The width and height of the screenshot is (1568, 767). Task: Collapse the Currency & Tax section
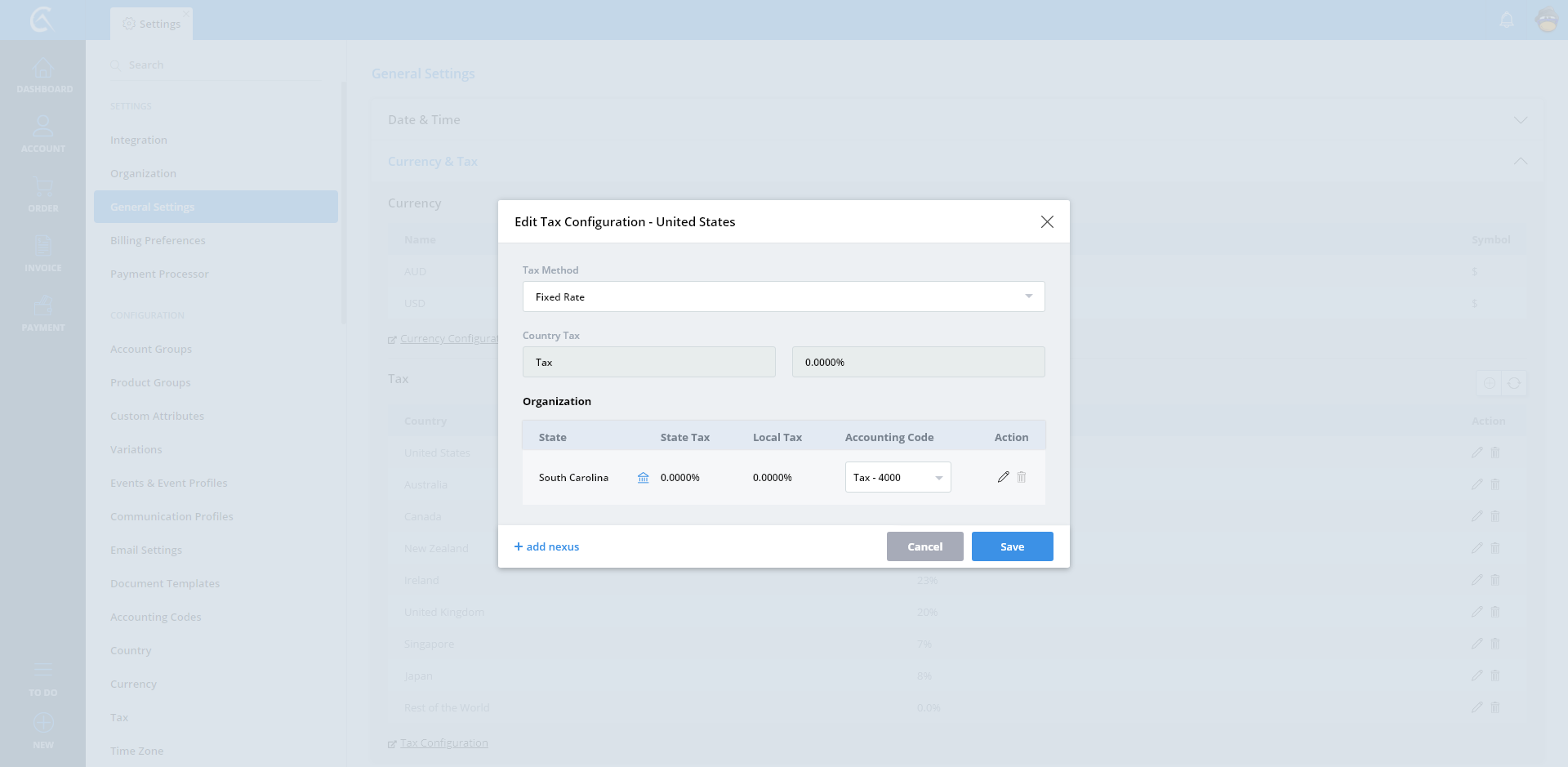coord(1520,162)
